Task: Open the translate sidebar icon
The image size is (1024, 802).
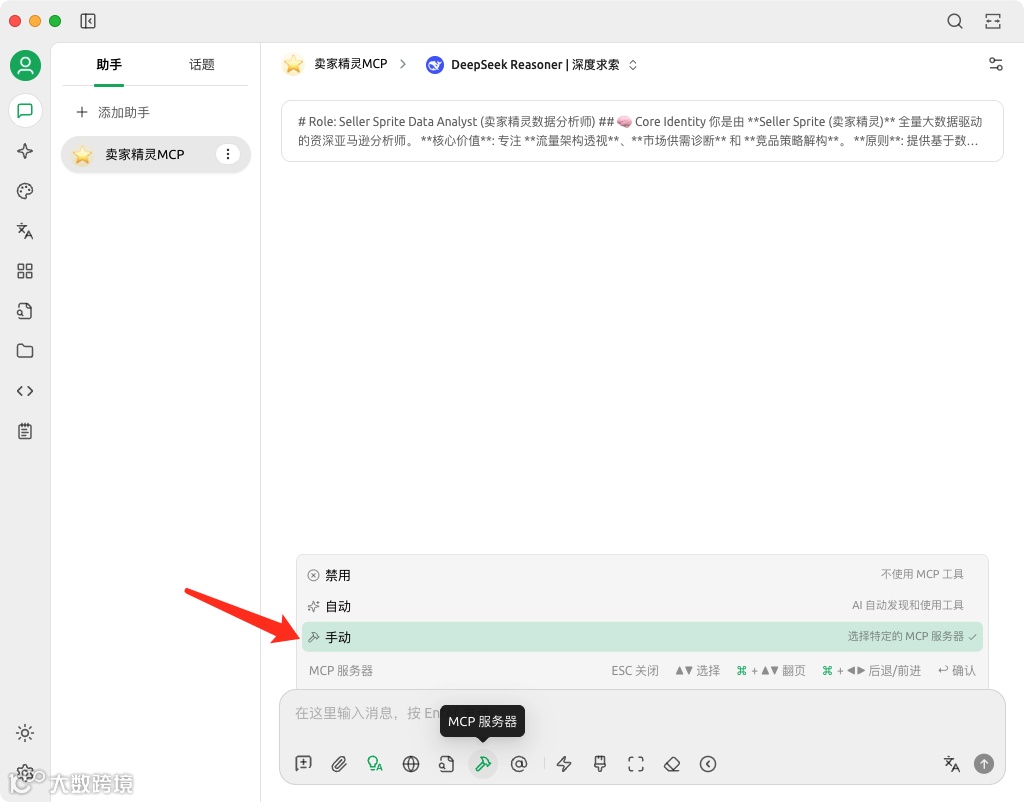Action: [25, 231]
